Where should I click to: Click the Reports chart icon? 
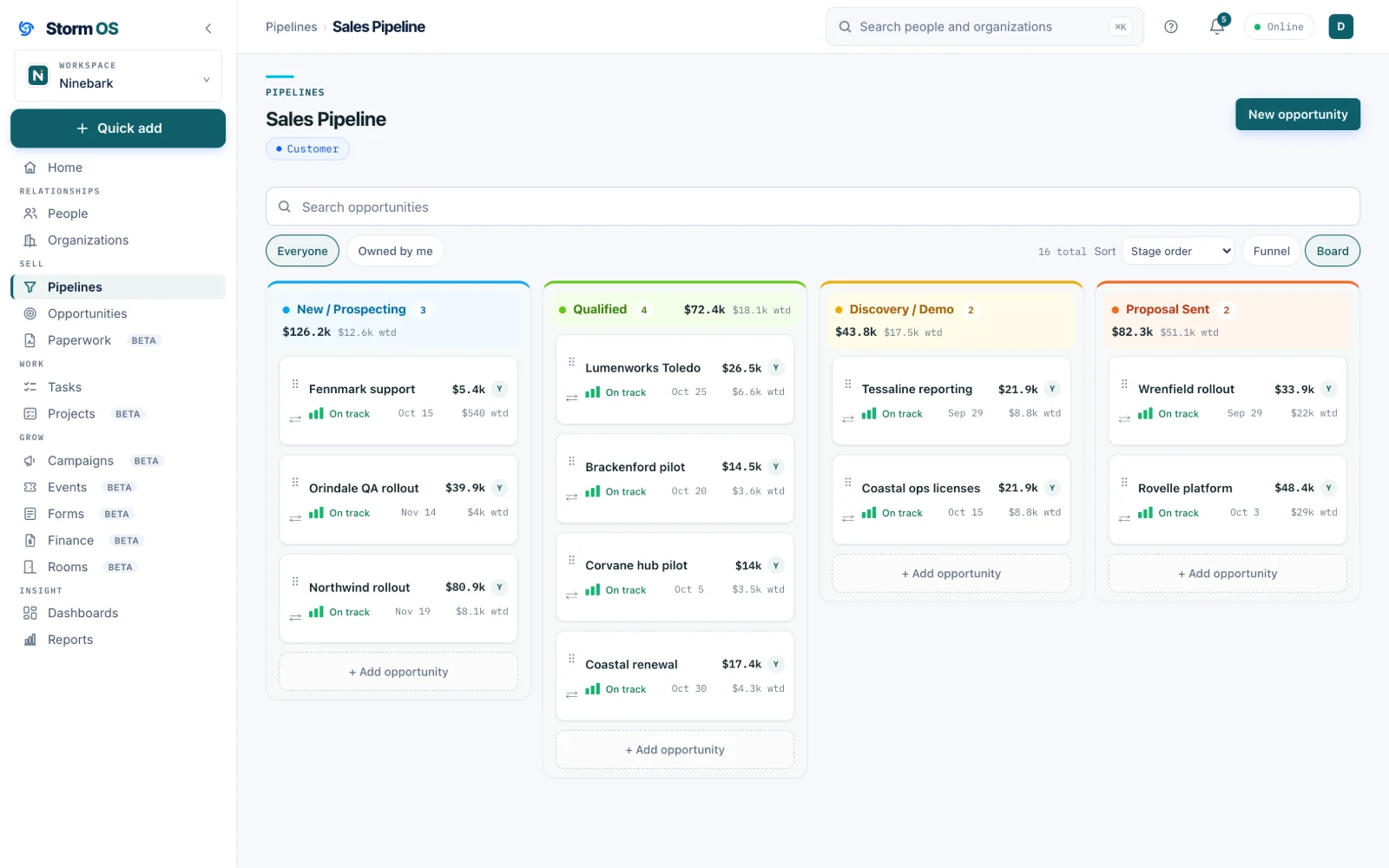pos(30,640)
